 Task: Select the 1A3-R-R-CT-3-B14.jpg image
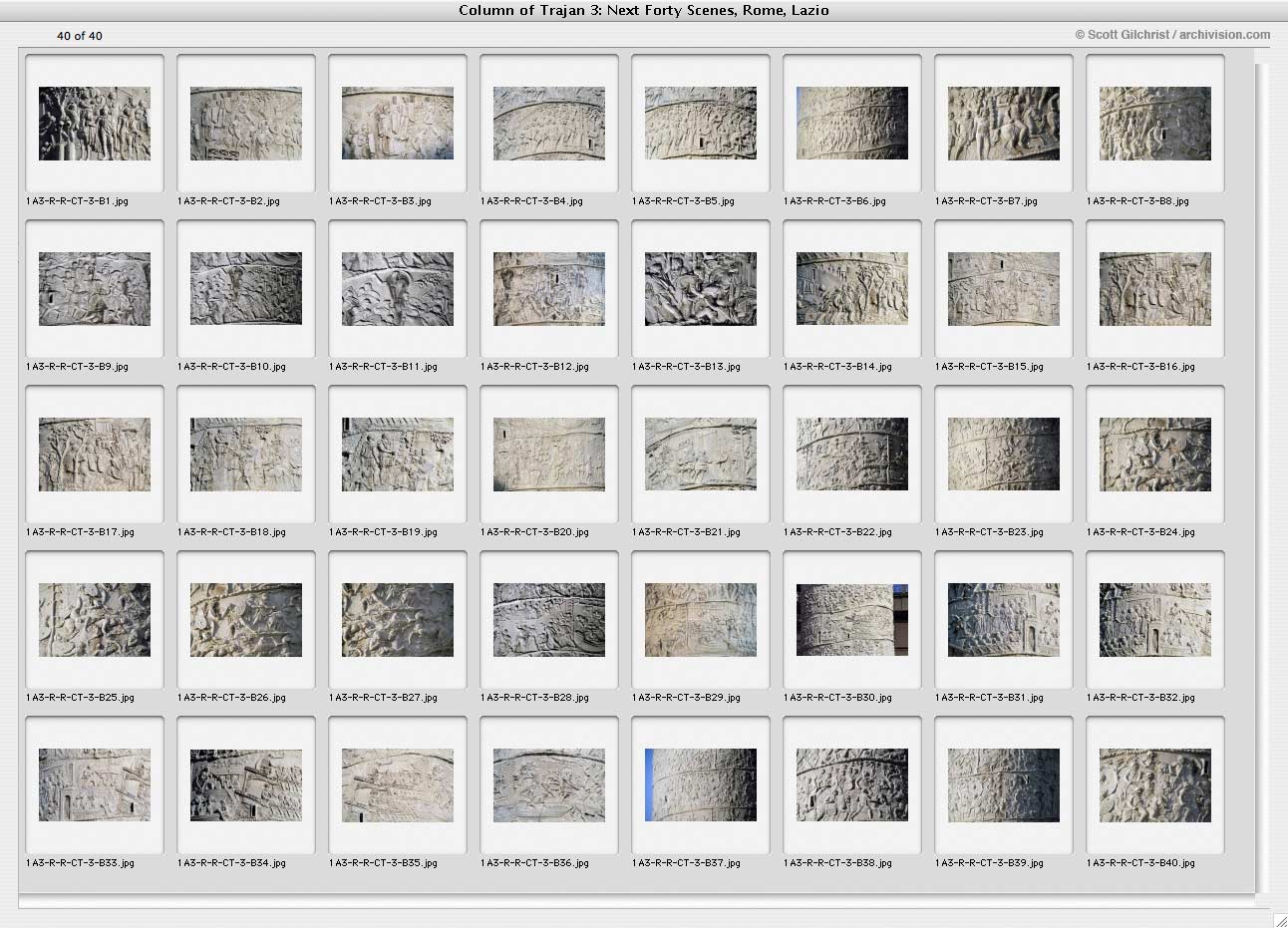click(852, 289)
